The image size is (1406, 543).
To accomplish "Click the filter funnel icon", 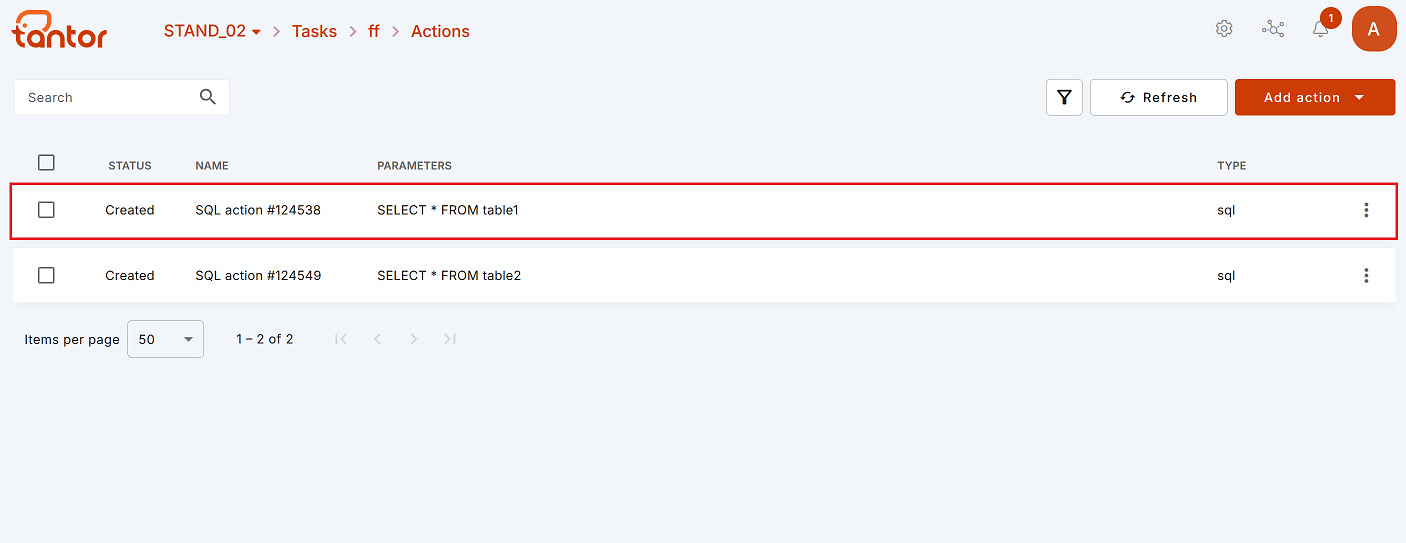I will pos(1064,98).
